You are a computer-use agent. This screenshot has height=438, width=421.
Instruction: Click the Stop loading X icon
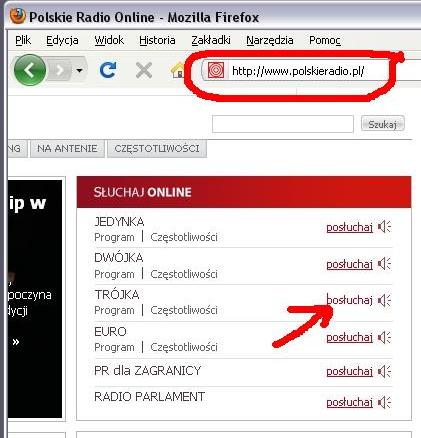144,70
